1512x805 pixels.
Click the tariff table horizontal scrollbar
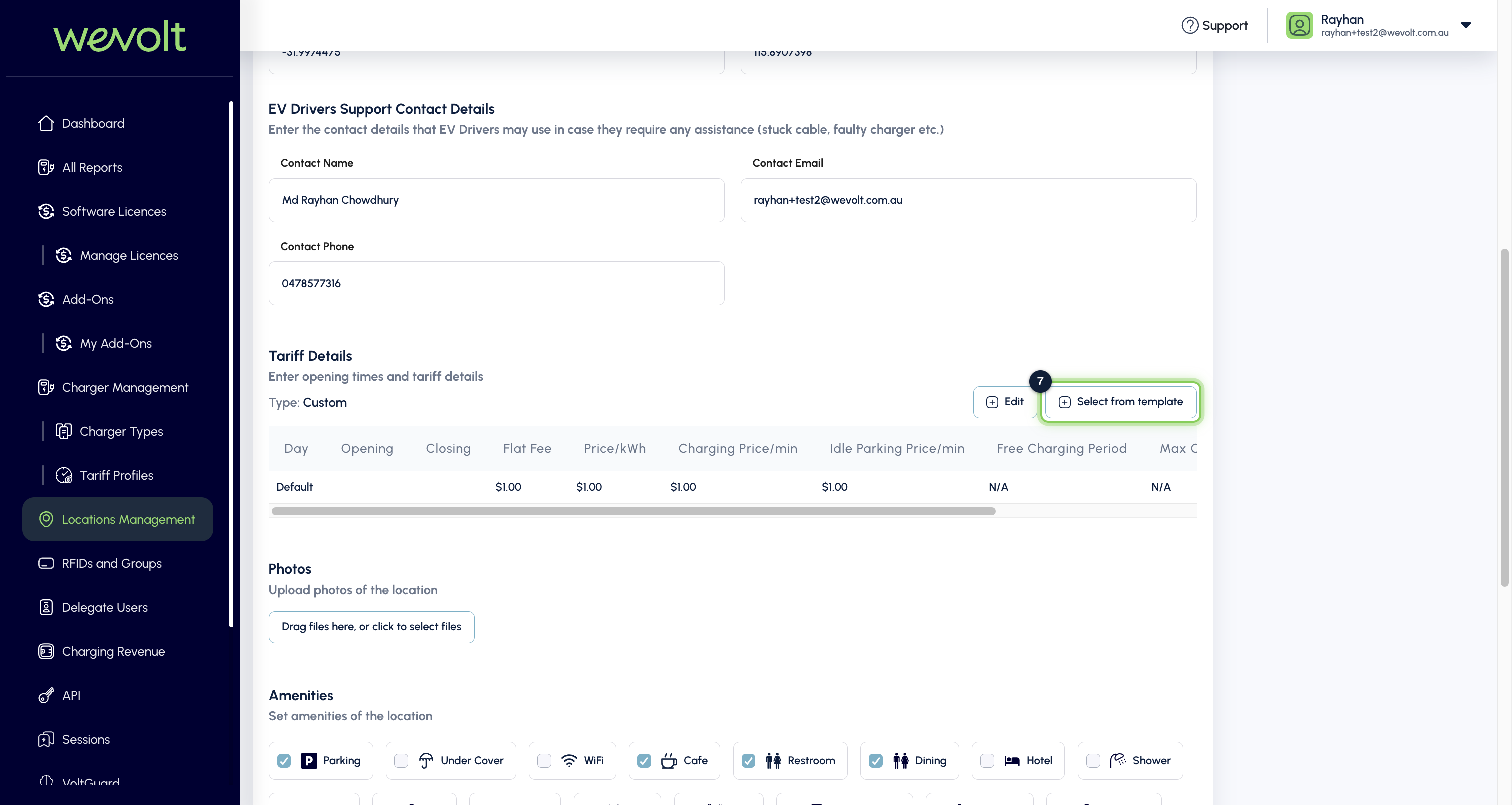[x=634, y=511]
